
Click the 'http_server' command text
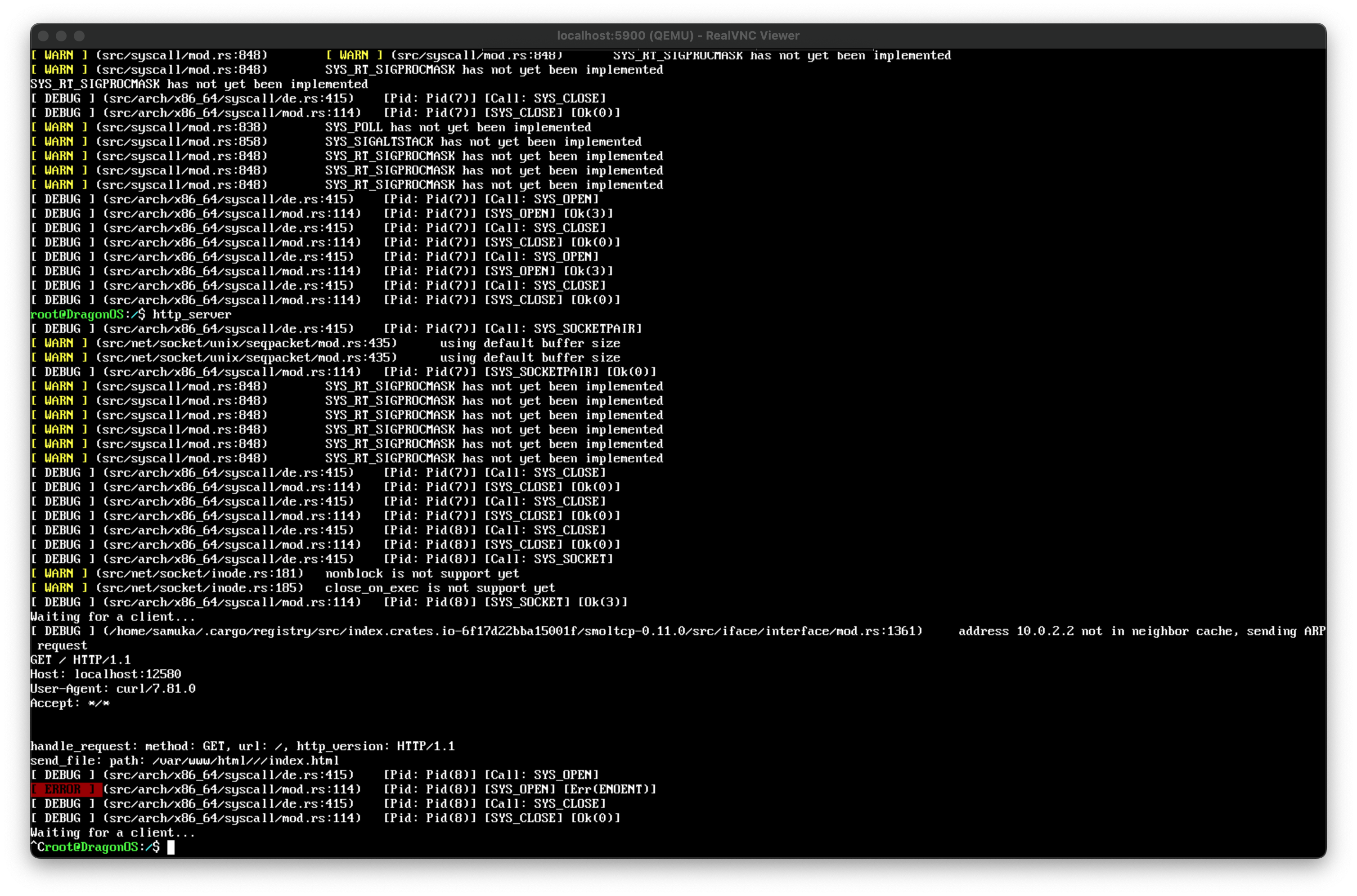[192, 314]
